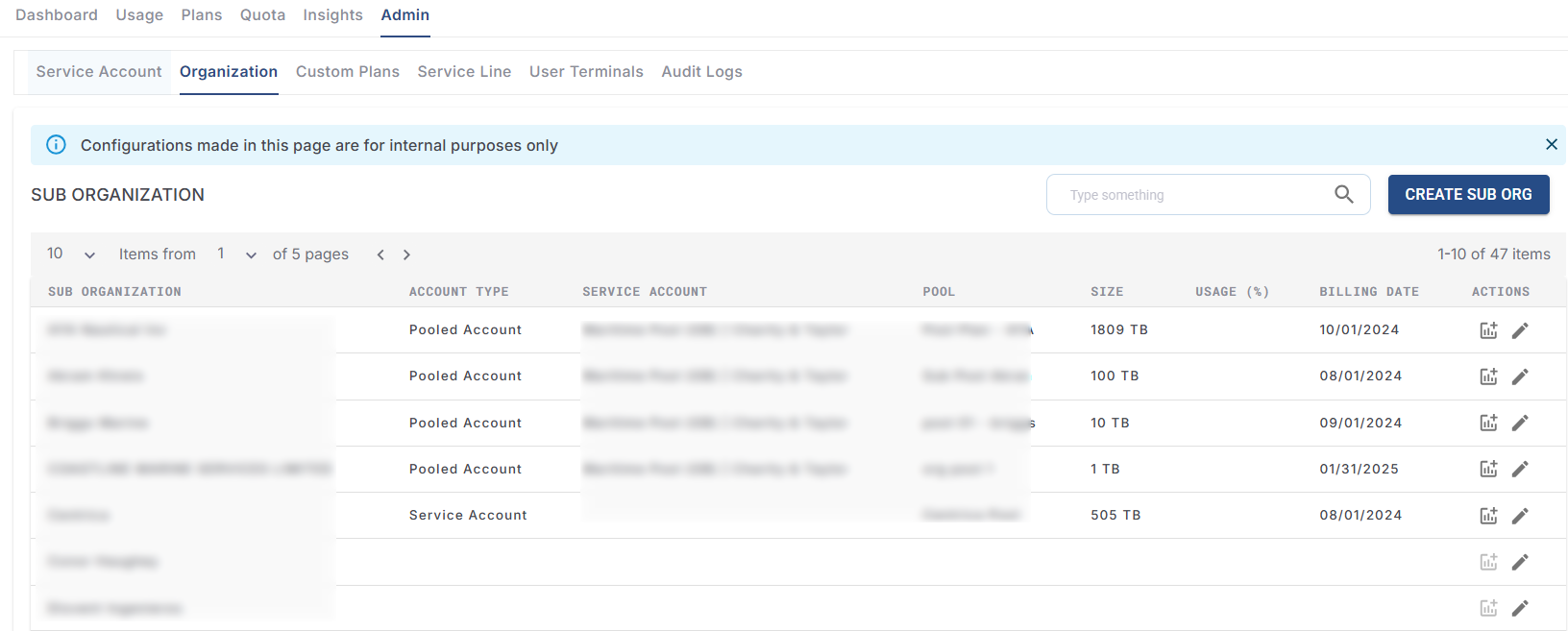The height and width of the screenshot is (631, 1568).
Task: Edit the Service Account row with 505 TB
Action: 1520,516
